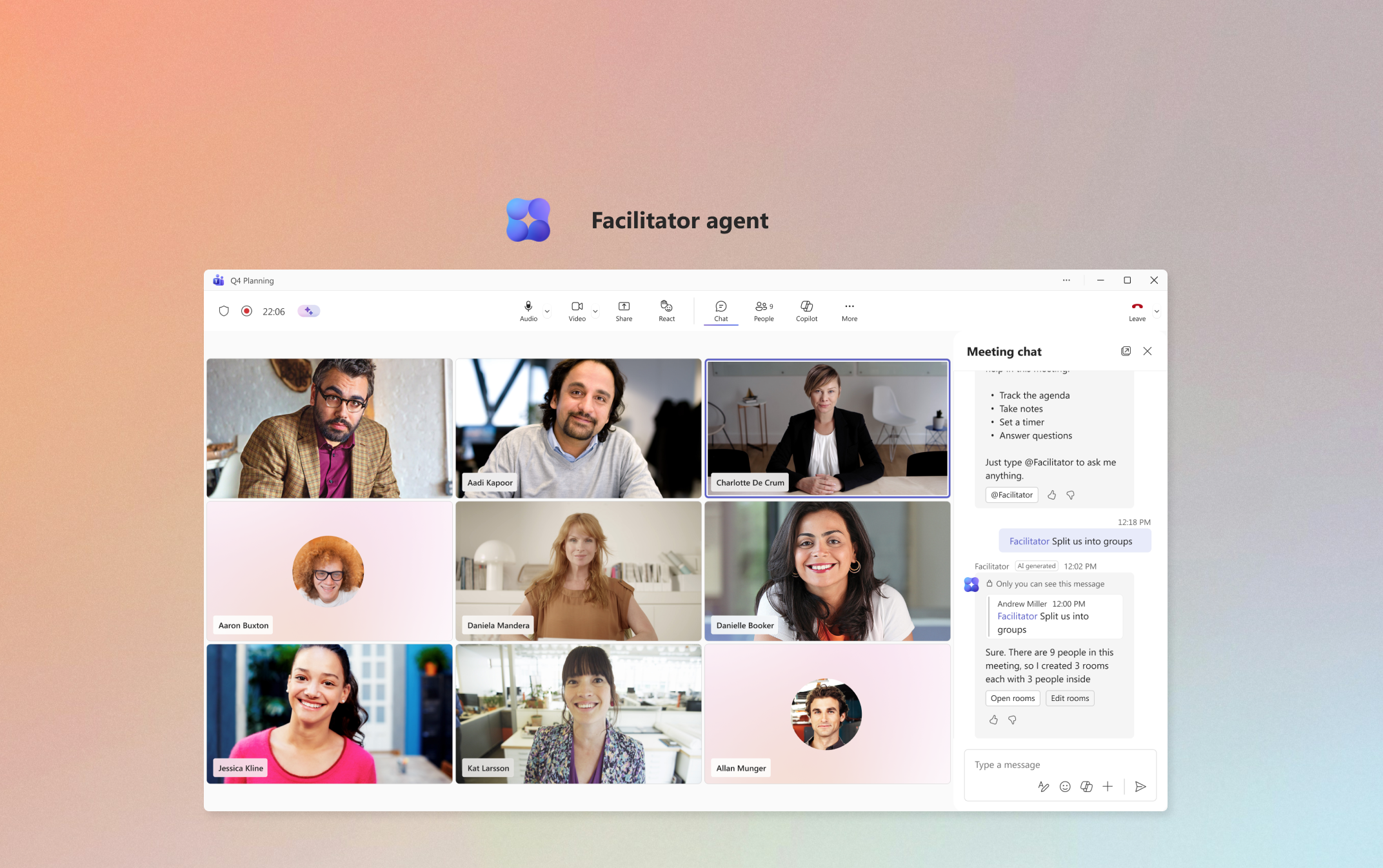1383x868 pixels.
Task: Expand the Leave options chevron
Action: coord(1157,311)
